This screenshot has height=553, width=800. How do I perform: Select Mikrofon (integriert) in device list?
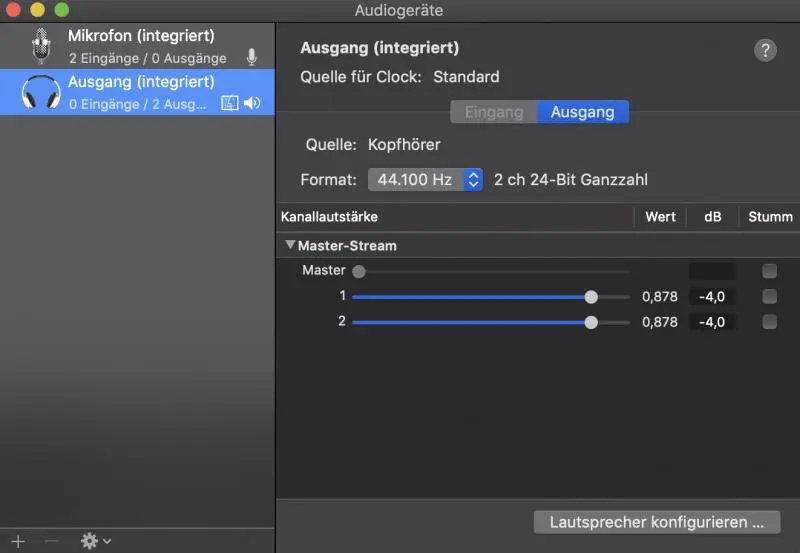click(140, 46)
